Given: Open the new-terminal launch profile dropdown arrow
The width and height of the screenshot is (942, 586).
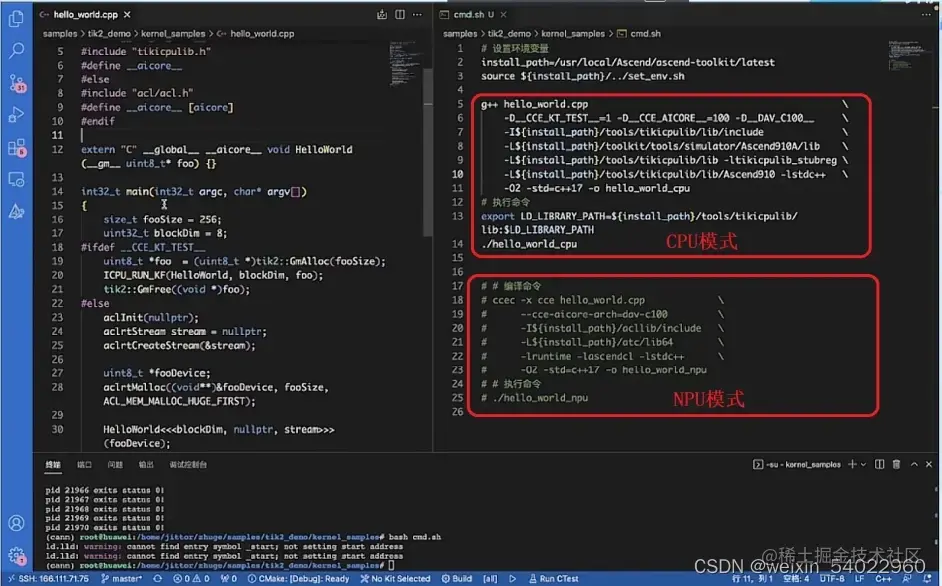Looking at the screenshot, I should 863,465.
